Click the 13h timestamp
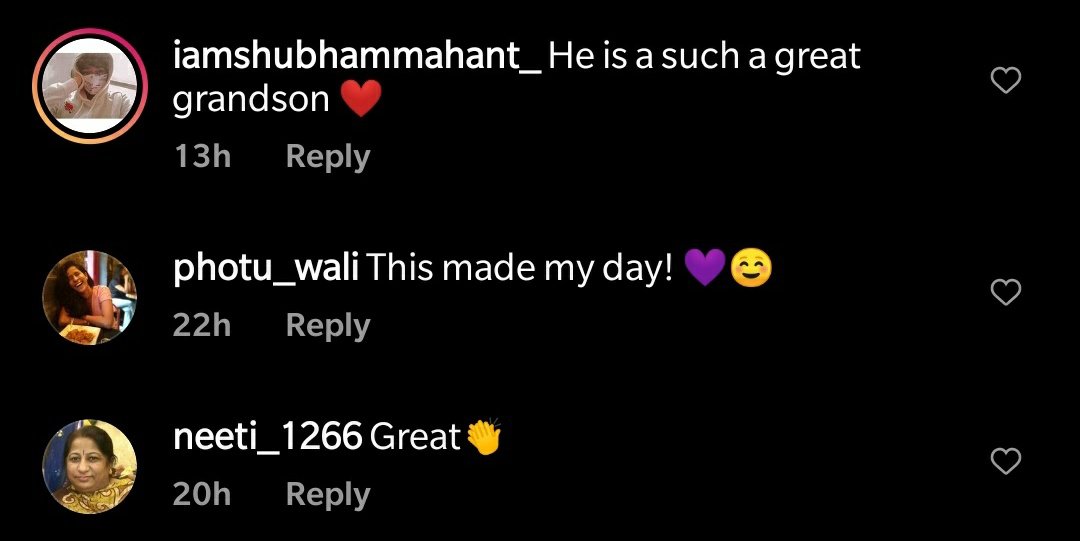Viewport: 1080px width, 541px height. (x=202, y=156)
